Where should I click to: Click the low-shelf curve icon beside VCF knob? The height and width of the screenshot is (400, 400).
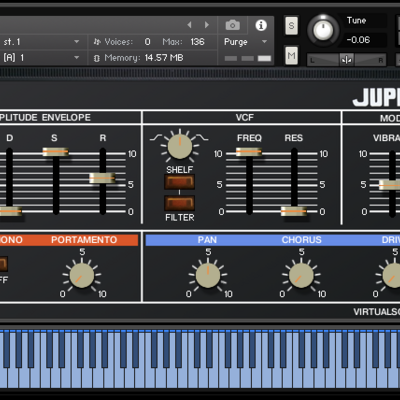[x=156, y=138]
